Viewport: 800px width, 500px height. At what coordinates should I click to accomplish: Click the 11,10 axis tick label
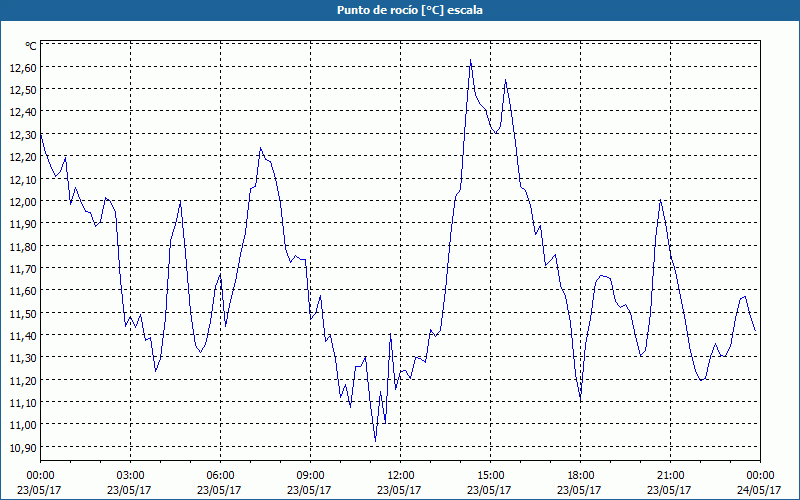(23, 403)
